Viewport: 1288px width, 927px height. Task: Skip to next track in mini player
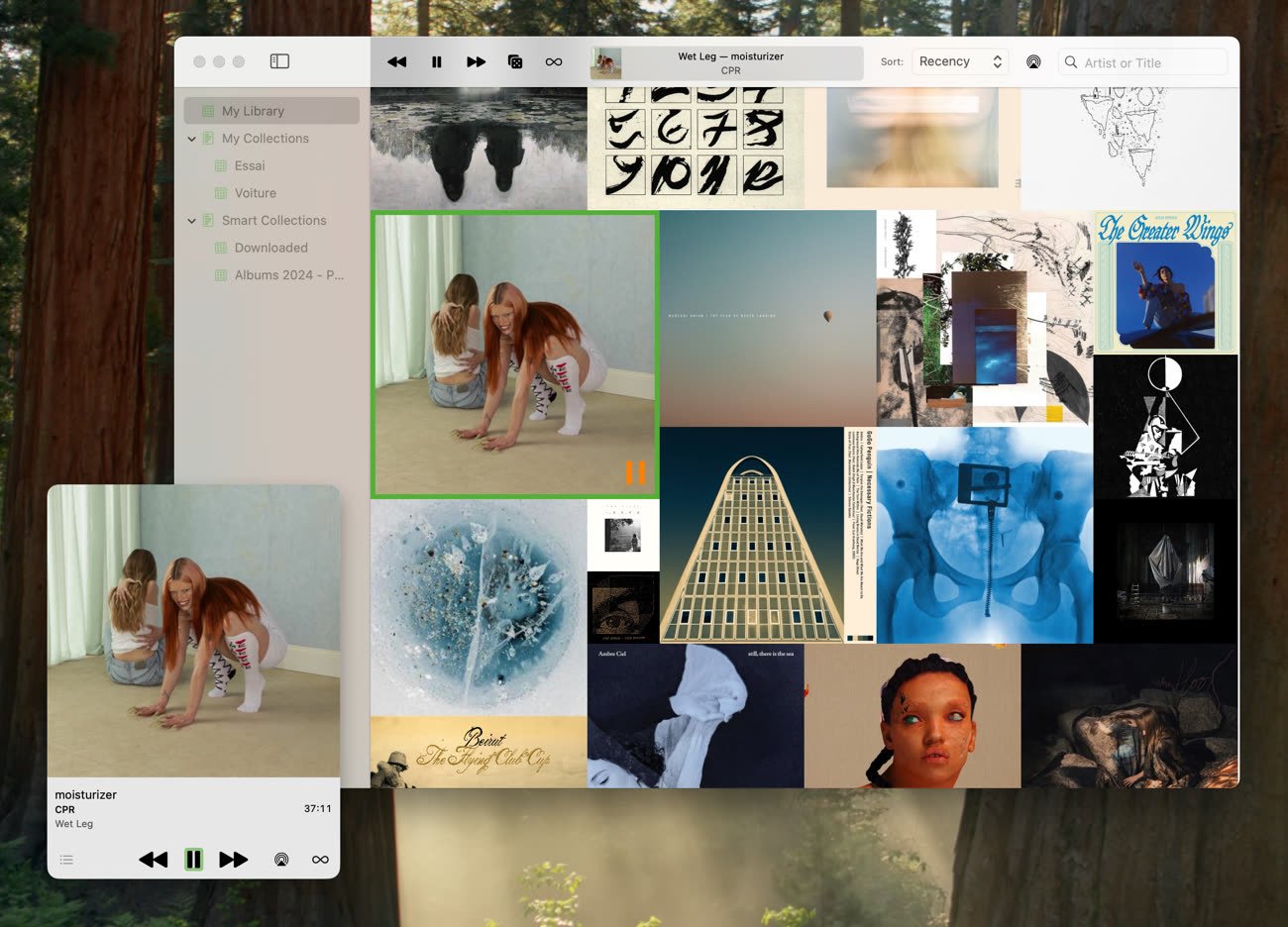pyautogui.click(x=234, y=860)
